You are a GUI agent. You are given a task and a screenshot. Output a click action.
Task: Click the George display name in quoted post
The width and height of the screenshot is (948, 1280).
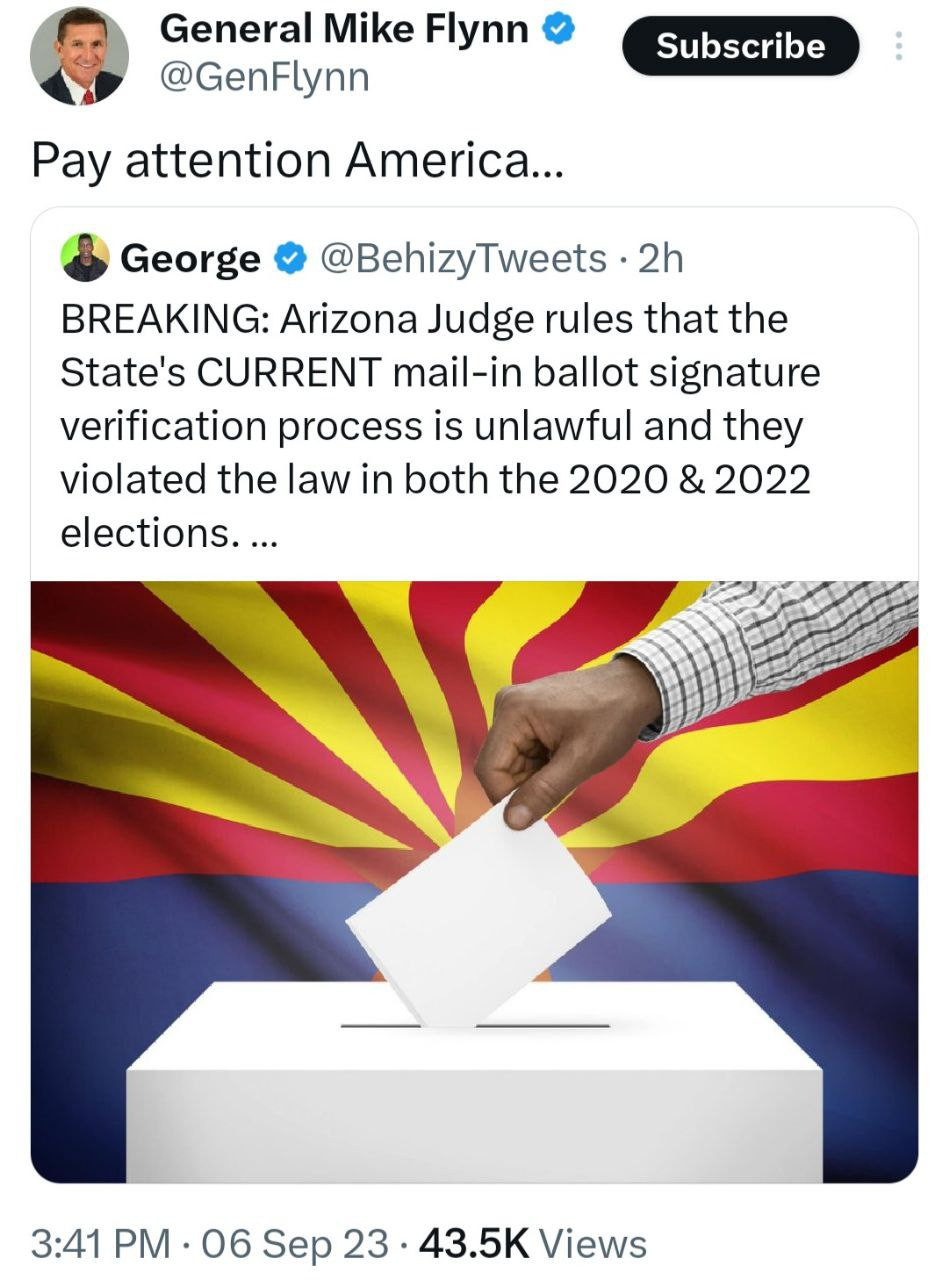coord(189,259)
